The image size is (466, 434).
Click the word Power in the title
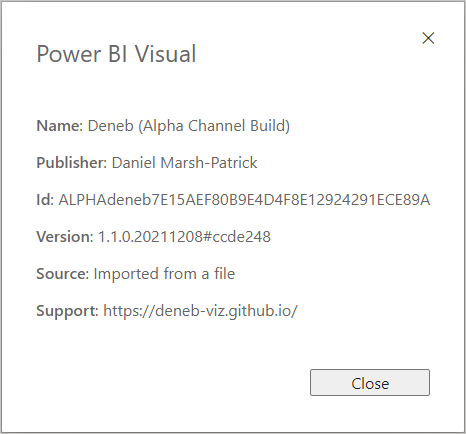pyautogui.click(x=69, y=54)
